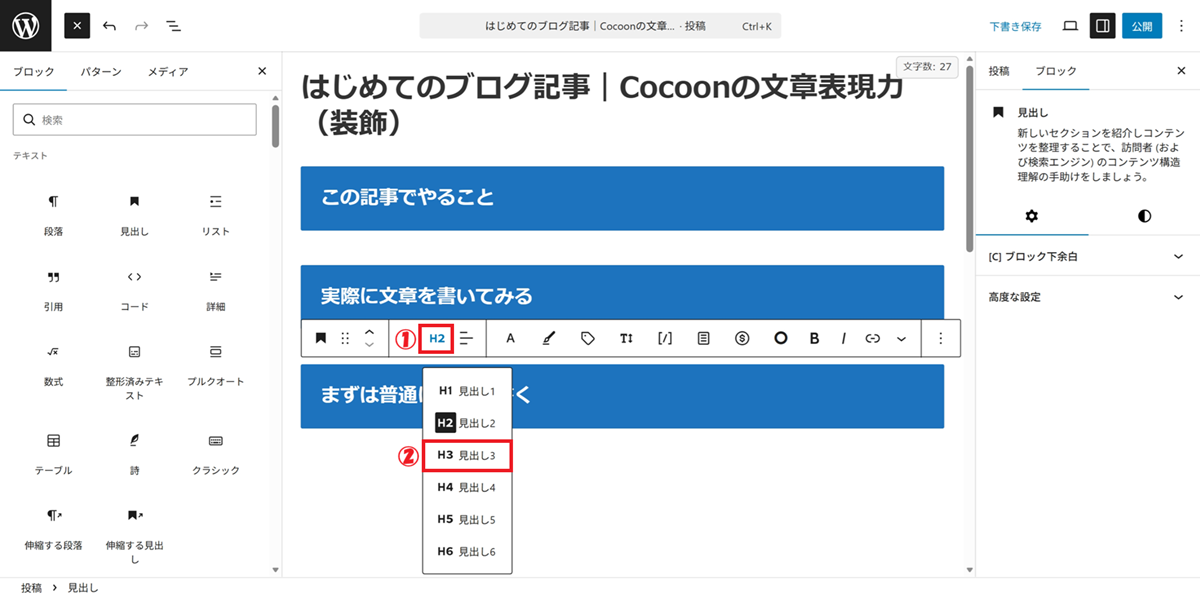The width and height of the screenshot is (1200, 597).
Task: Toggle italic formatting in block toolbar
Action: click(x=843, y=338)
